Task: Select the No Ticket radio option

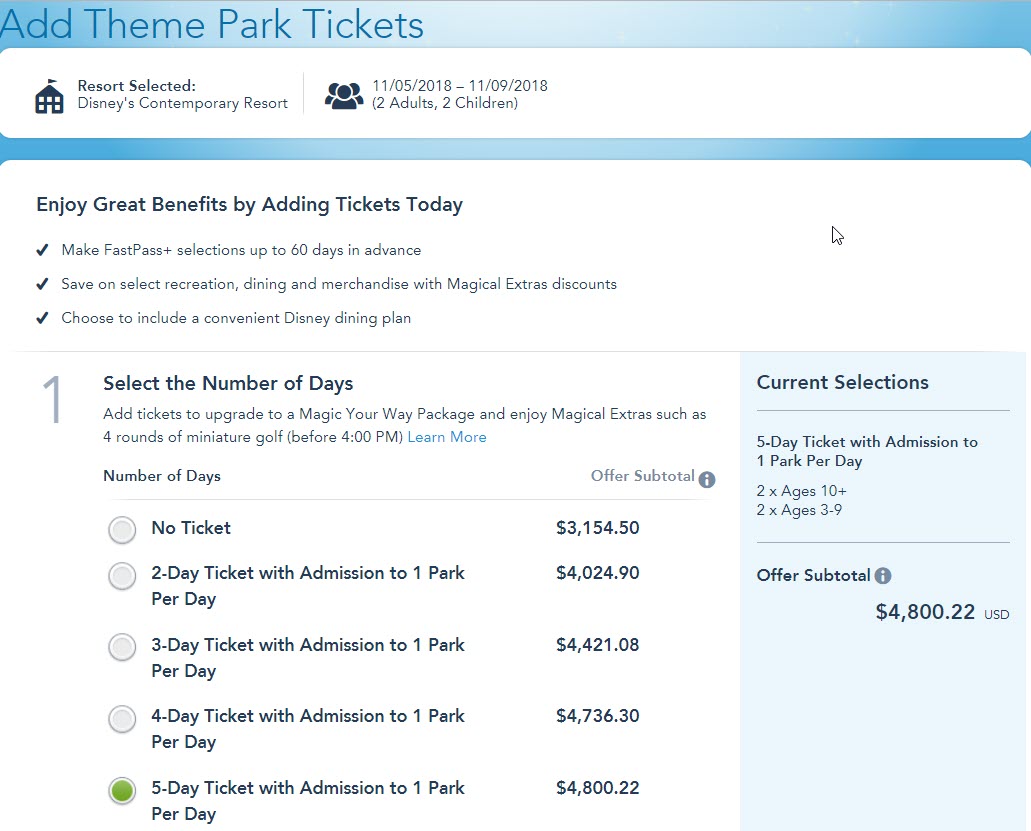Action: 122,530
